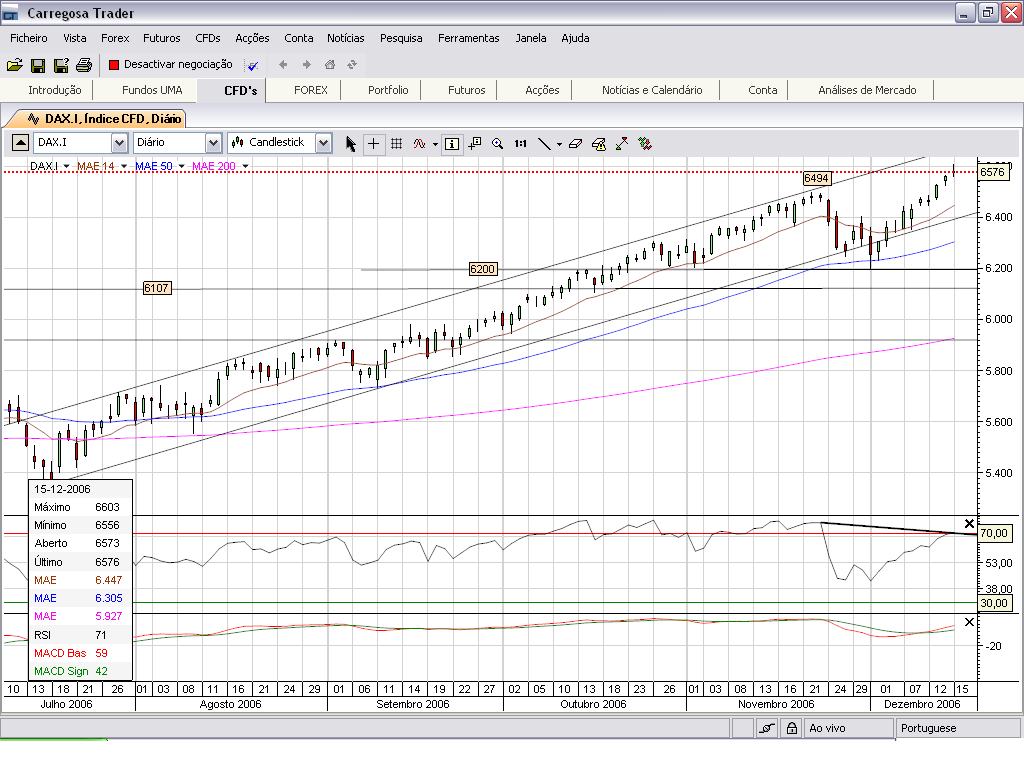Open the Ajuda menu
Viewport: 1024px width, 768px height.
[x=575, y=38]
